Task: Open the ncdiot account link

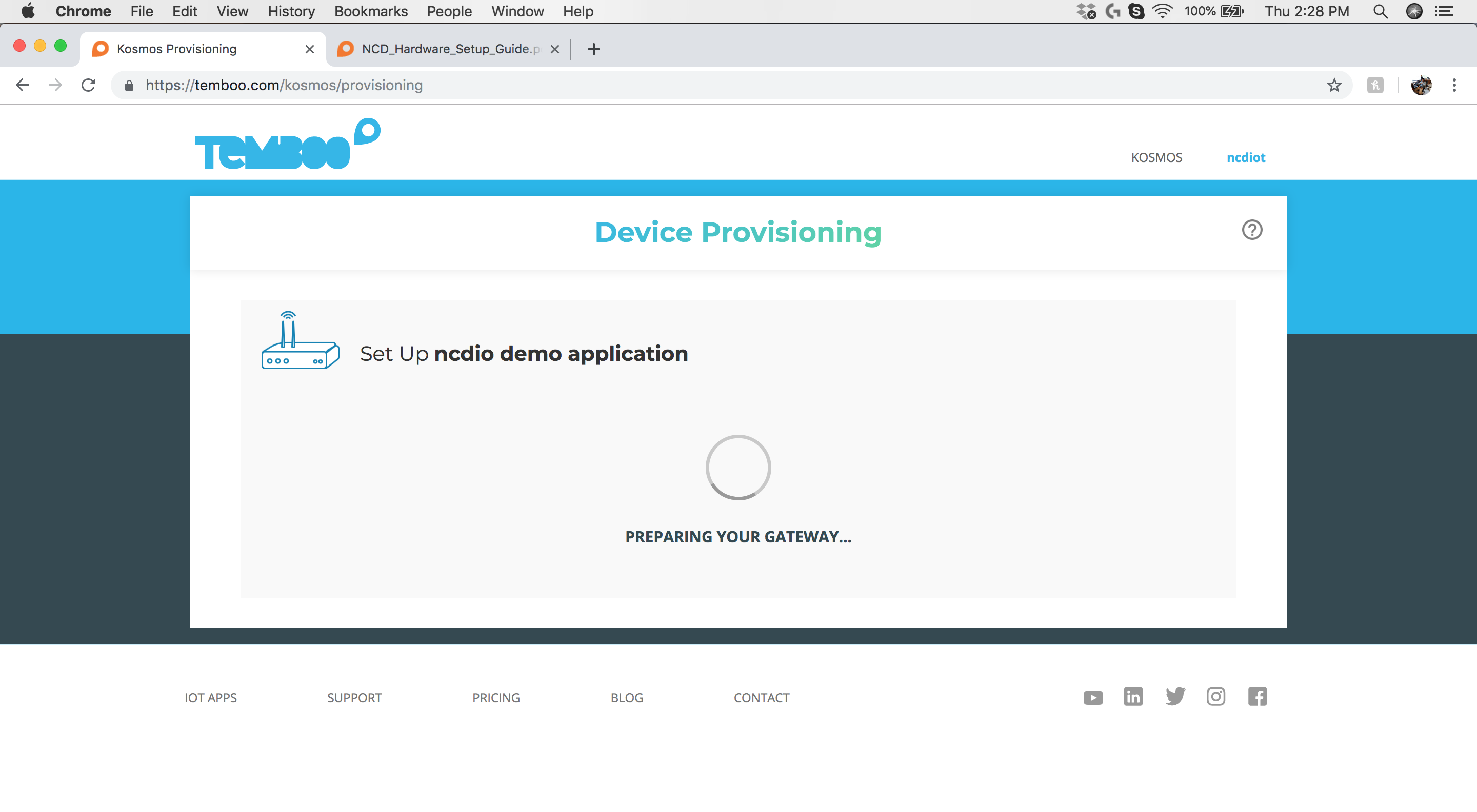Action: [1245, 157]
